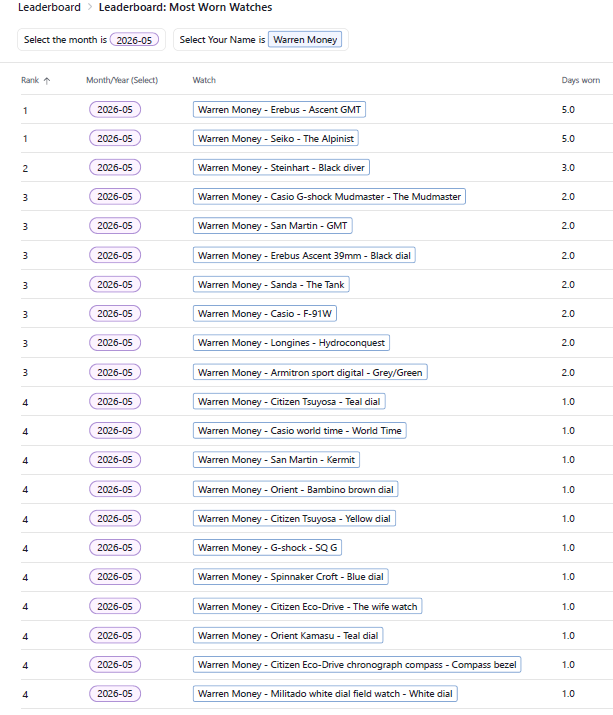This screenshot has width=613, height=715.
Task: Click rank 2 in the Steinhart Black diver row
Action: 25,168
